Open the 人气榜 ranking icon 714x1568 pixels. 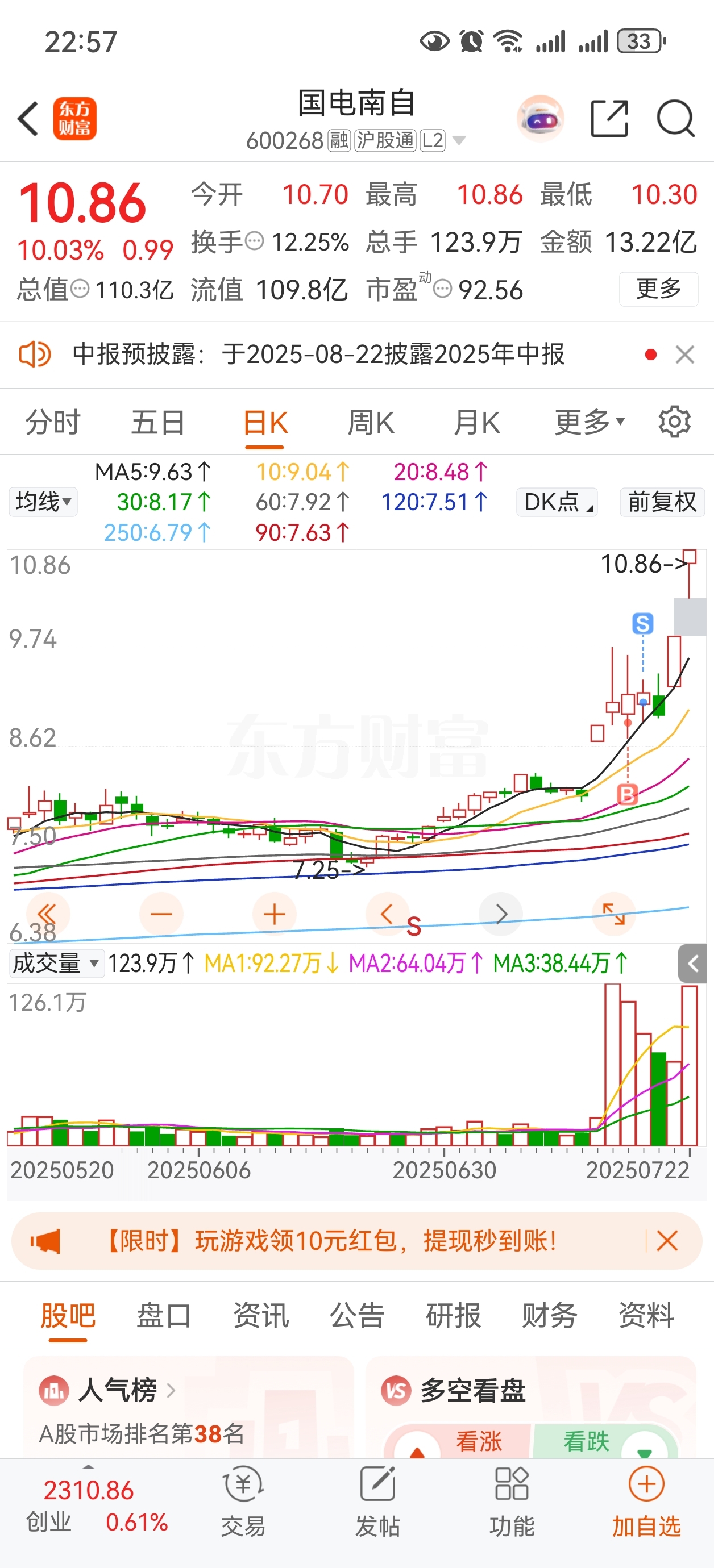click(x=53, y=1390)
